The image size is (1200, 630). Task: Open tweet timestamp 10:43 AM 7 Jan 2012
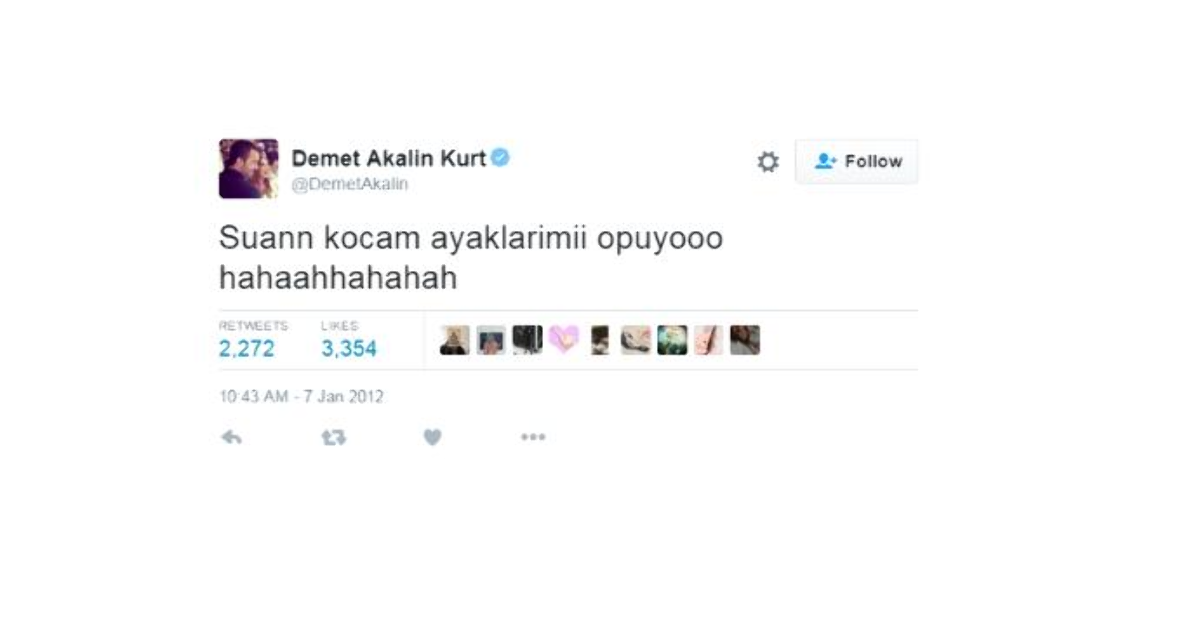(x=301, y=397)
